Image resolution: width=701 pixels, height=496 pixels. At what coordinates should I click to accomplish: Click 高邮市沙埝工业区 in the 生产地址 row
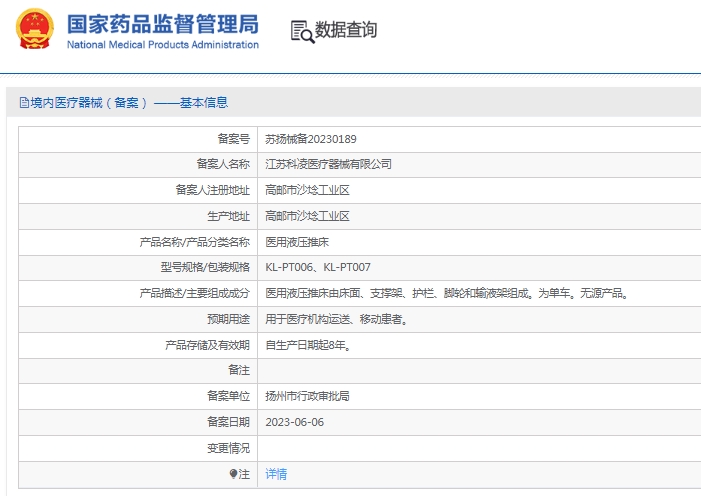click(x=307, y=216)
